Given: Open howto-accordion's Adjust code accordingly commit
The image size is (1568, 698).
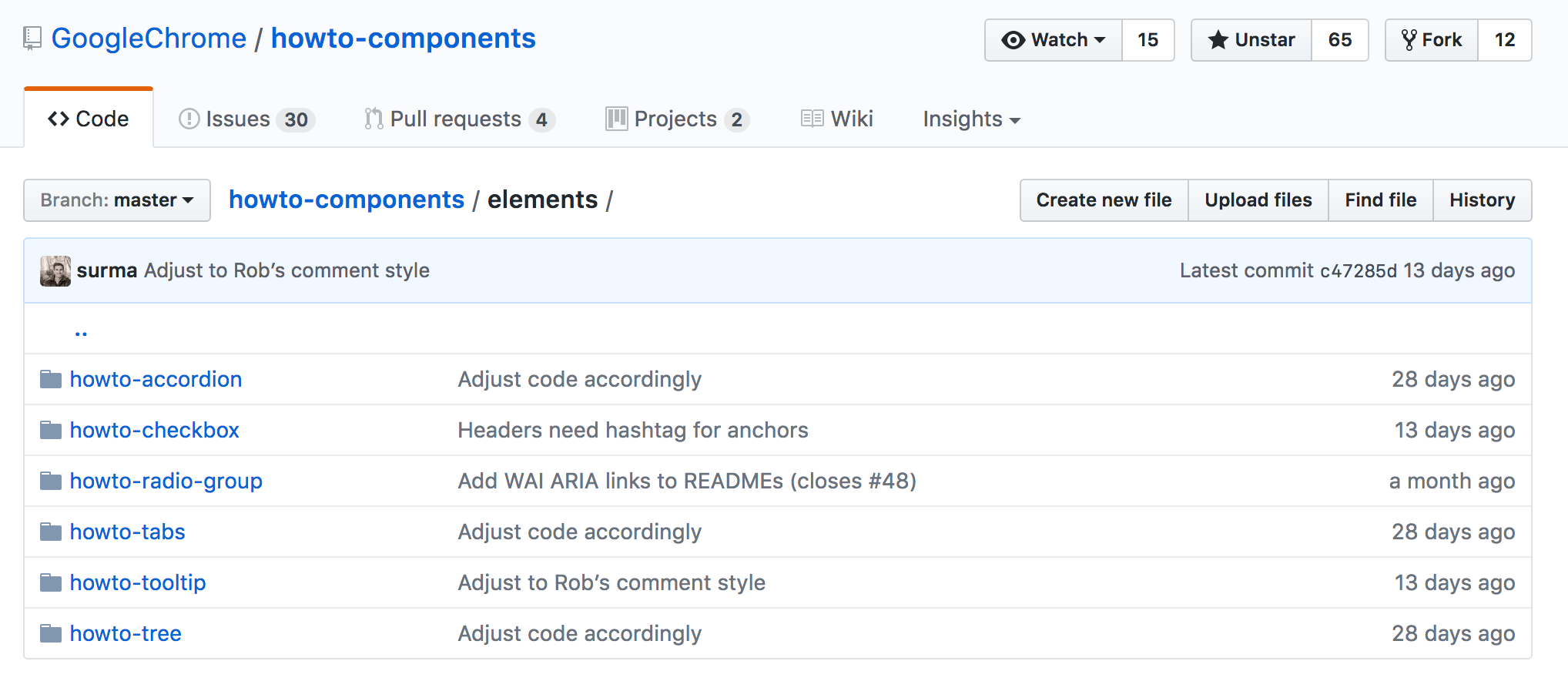Looking at the screenshot, I should point(580,380).
